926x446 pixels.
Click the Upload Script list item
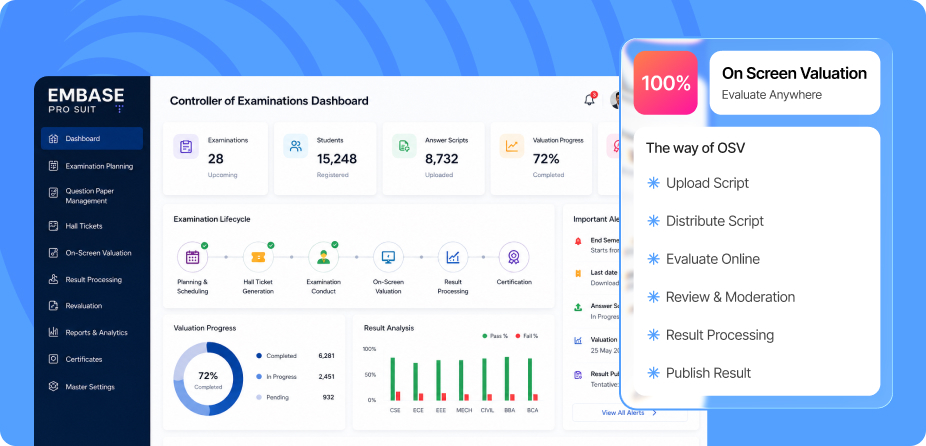tap(698, 183)
